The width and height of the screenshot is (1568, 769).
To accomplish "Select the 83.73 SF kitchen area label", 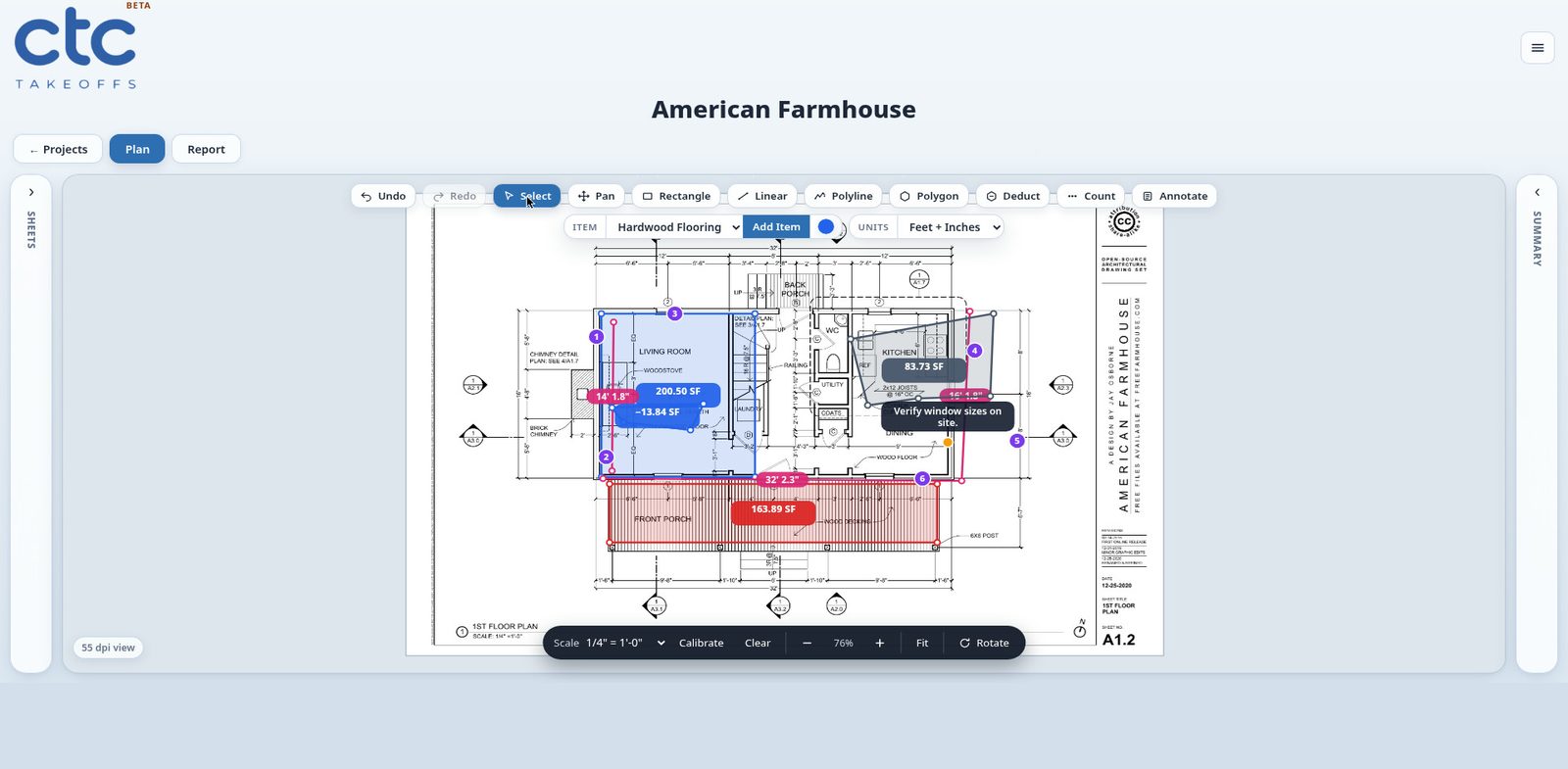I will 923,367.
